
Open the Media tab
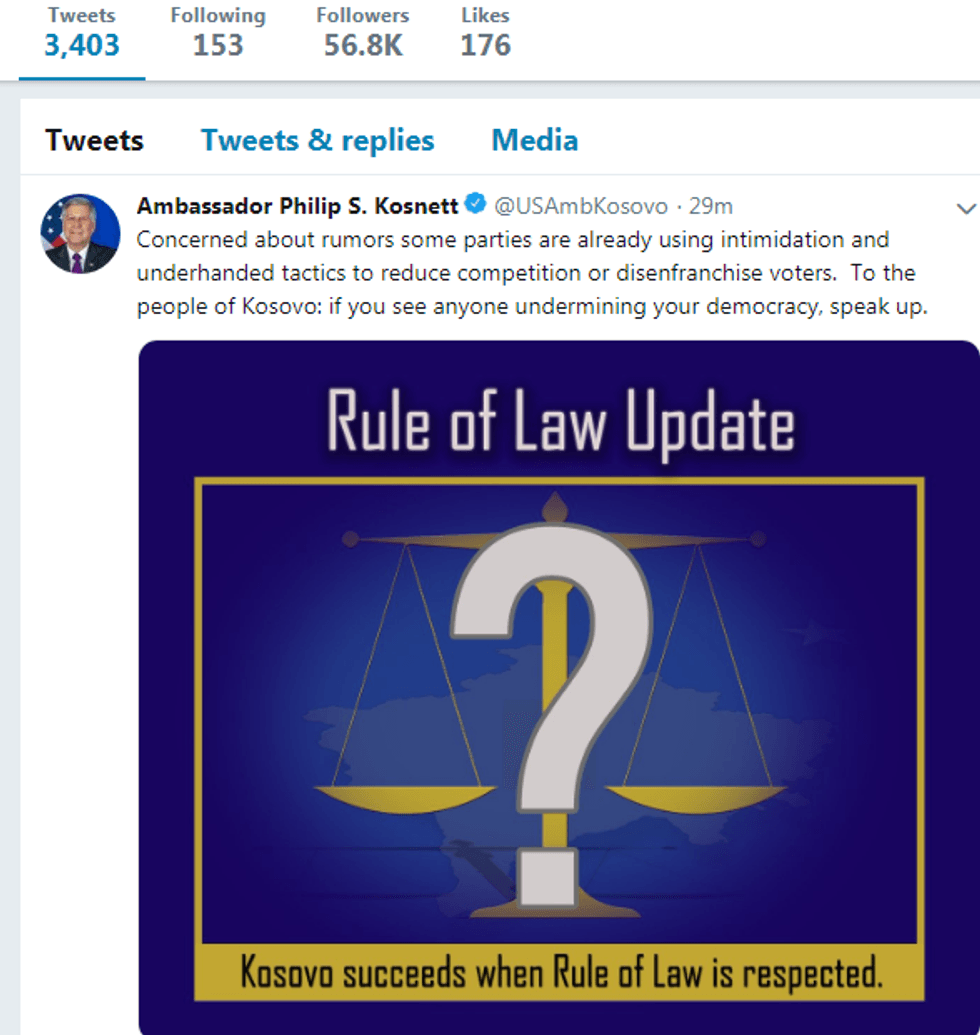coord(535,141)
